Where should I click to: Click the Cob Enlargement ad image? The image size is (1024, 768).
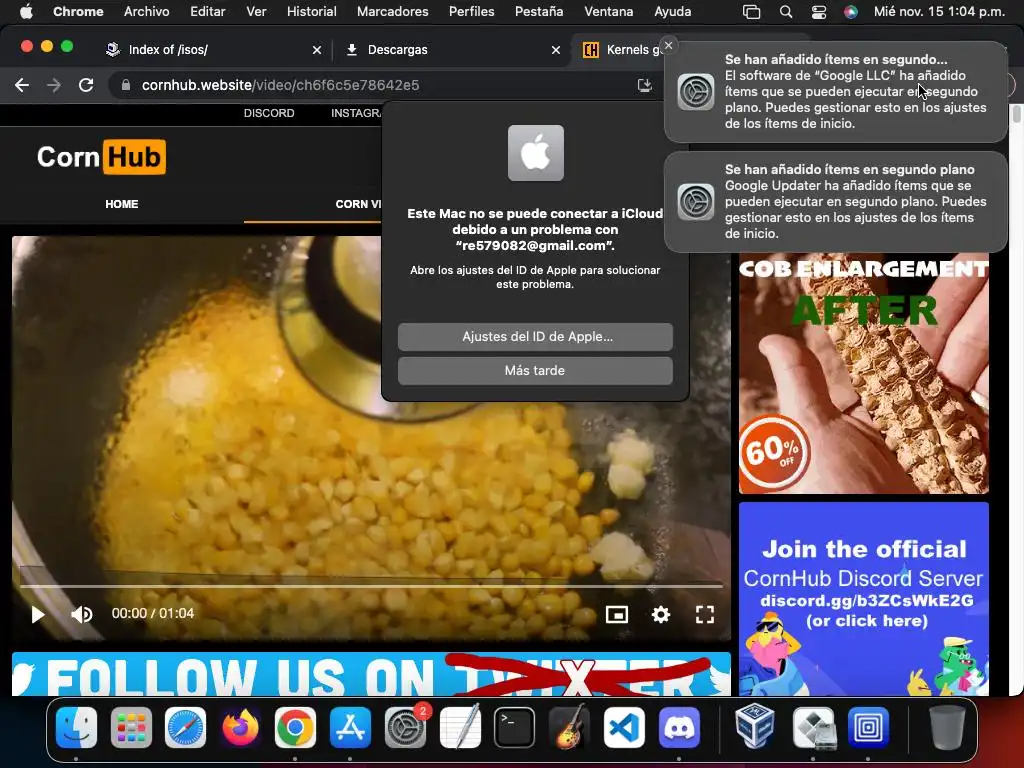pos(863,374)
